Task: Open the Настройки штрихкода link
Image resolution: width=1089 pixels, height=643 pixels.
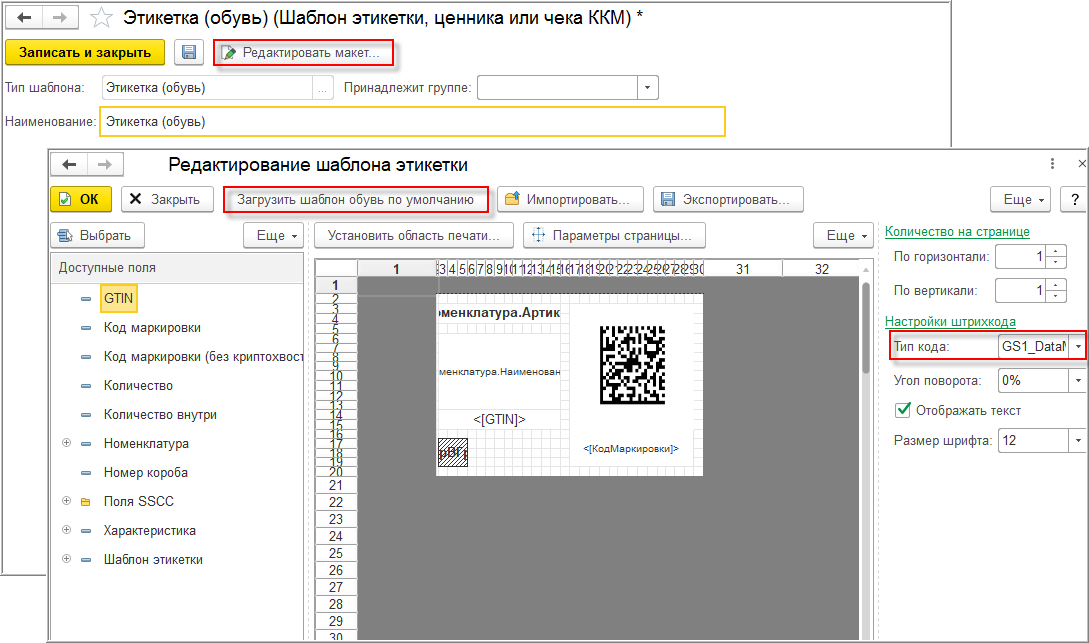Action: point(950,322)
